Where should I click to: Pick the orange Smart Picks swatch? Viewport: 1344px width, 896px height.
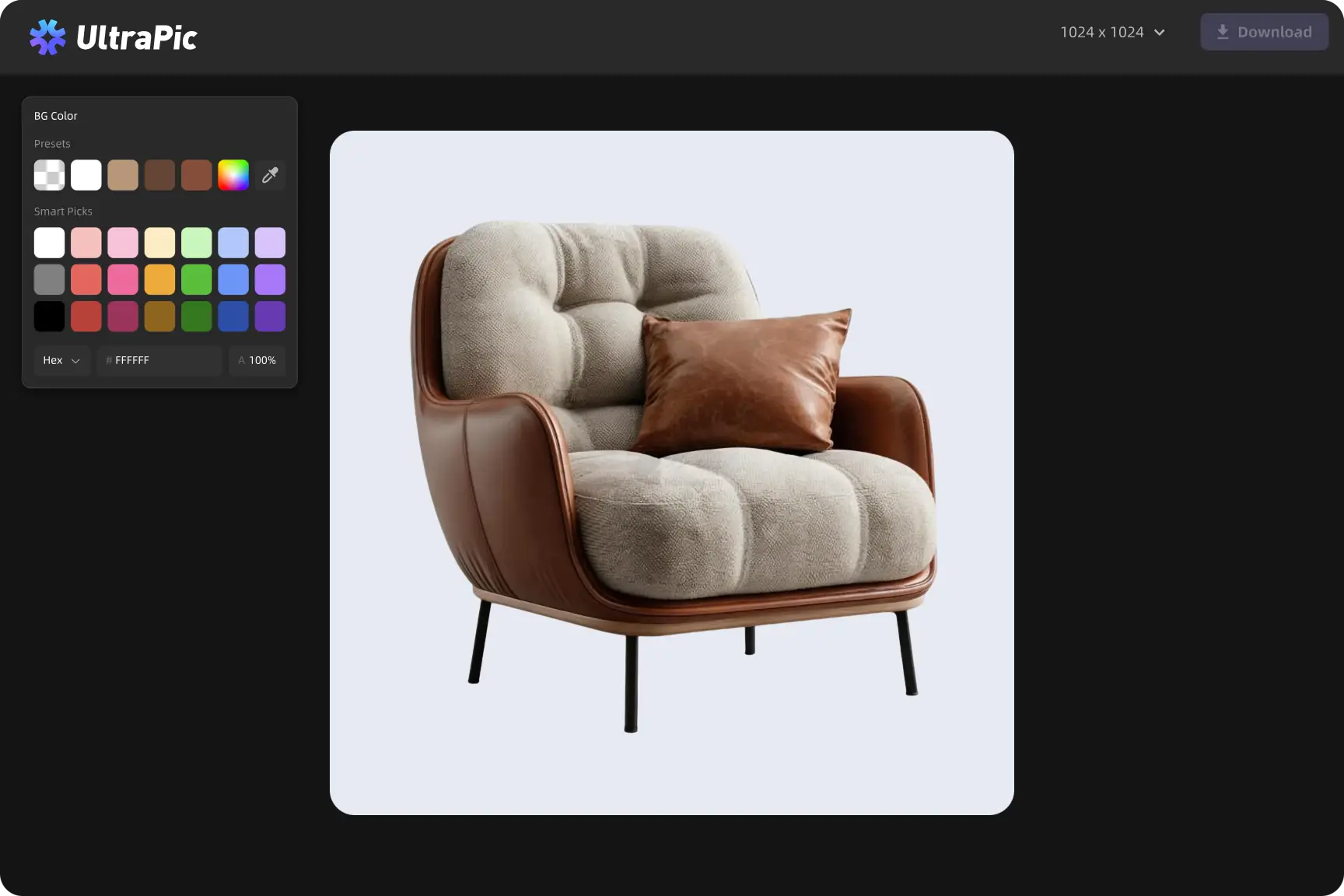[x=159, y=280]
